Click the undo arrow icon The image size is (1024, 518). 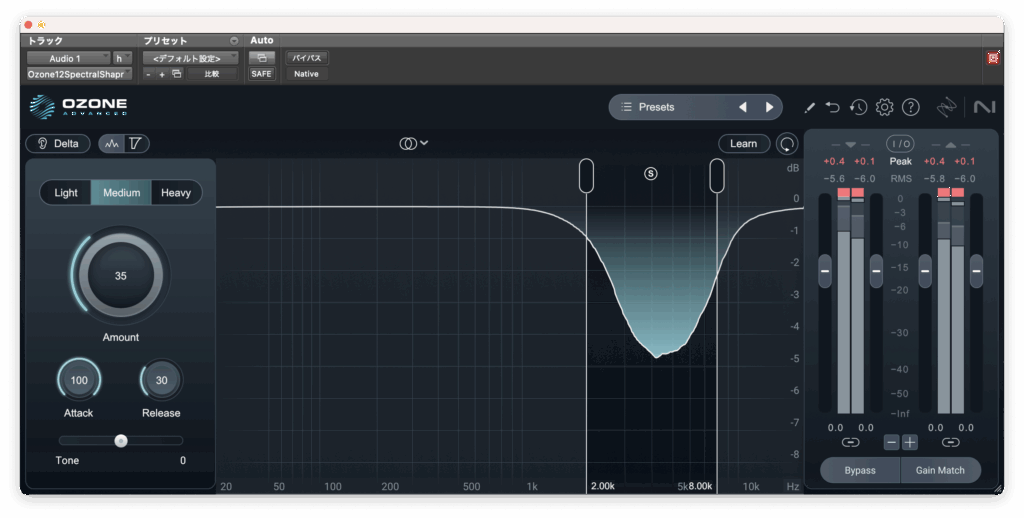point(833,107)
